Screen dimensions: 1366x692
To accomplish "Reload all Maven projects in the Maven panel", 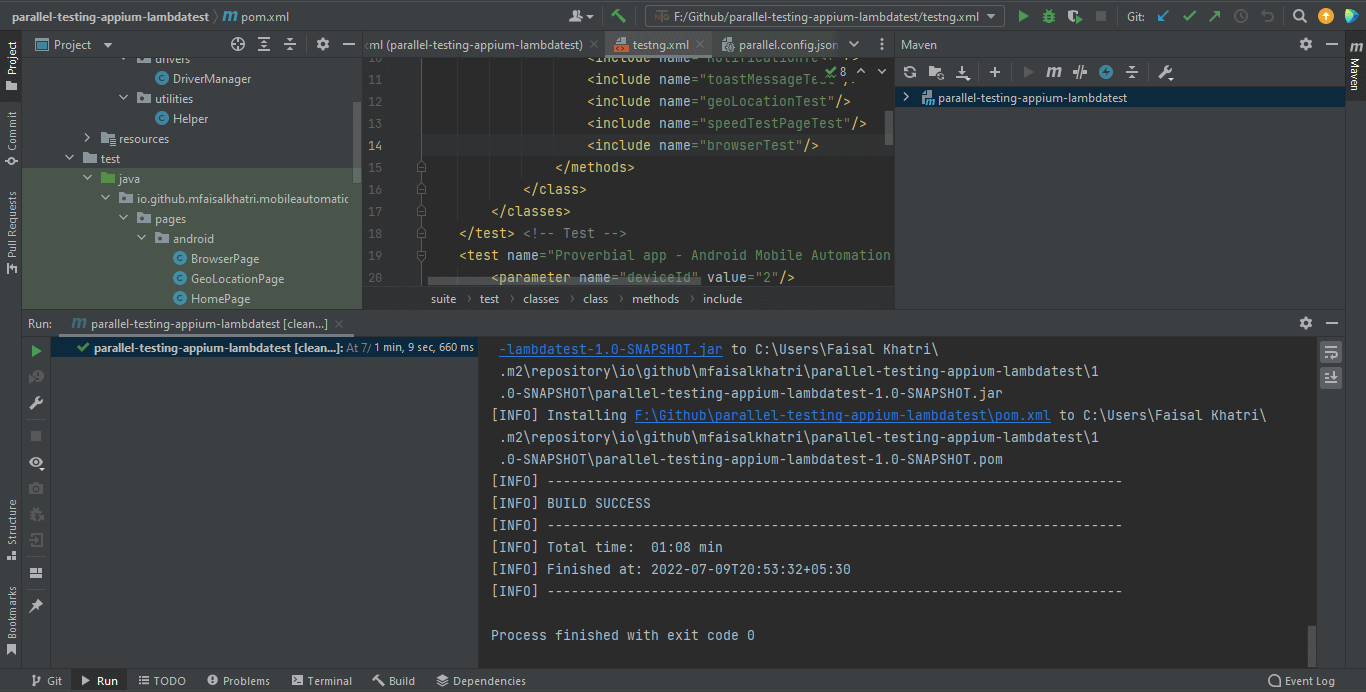I will [910, 72].
